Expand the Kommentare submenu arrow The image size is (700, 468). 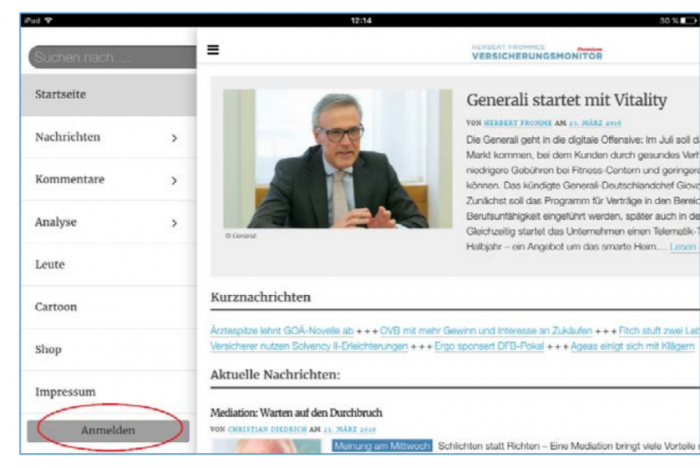(175, 181)
